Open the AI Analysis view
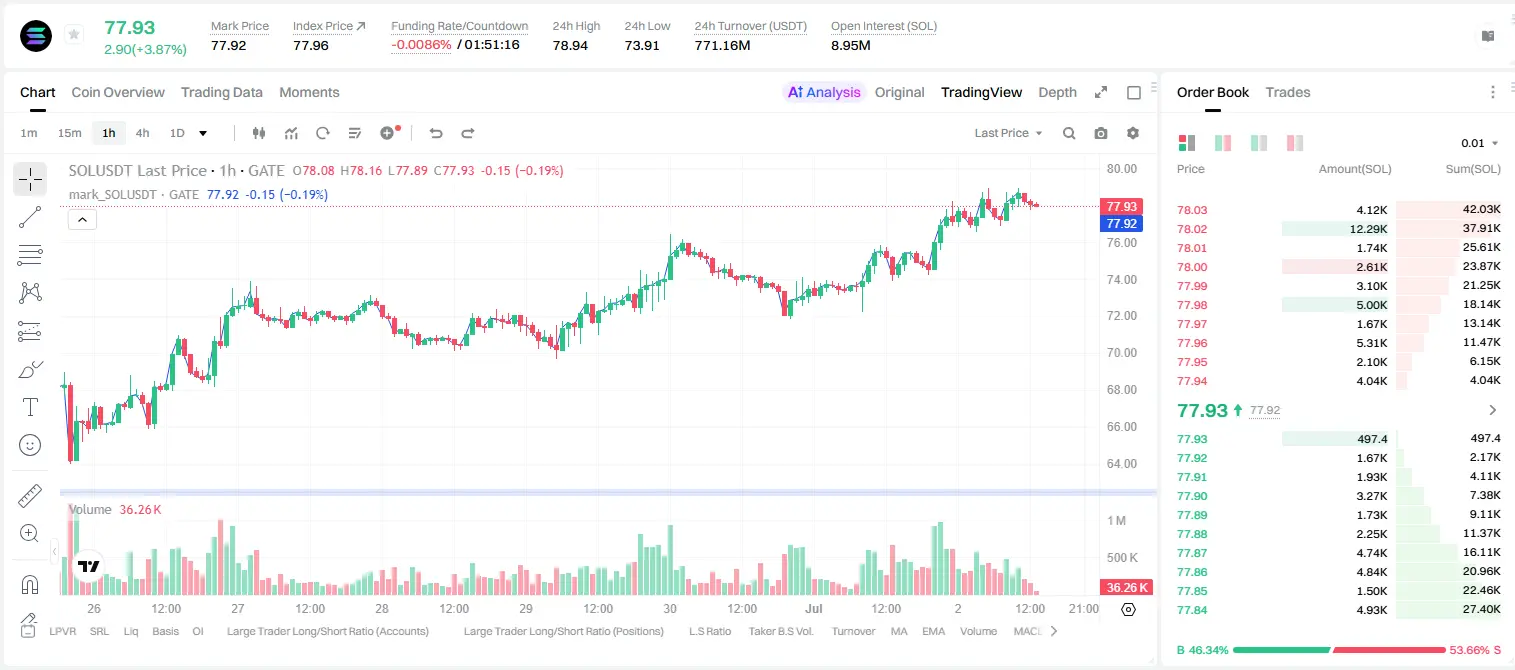The width and height of the screenshot is (1515, 670). tap(823, 92)
